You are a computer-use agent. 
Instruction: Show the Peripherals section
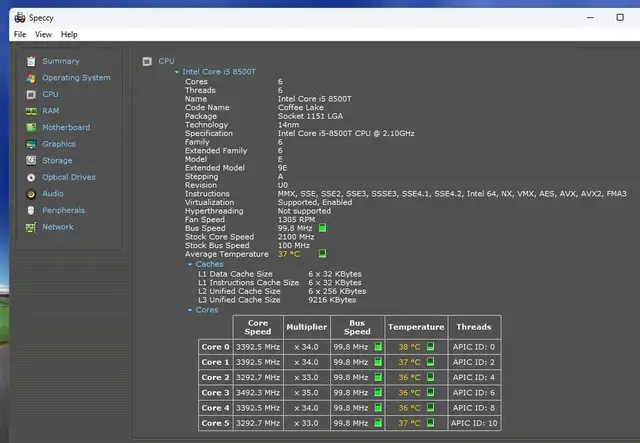click(x=64, y=210)
